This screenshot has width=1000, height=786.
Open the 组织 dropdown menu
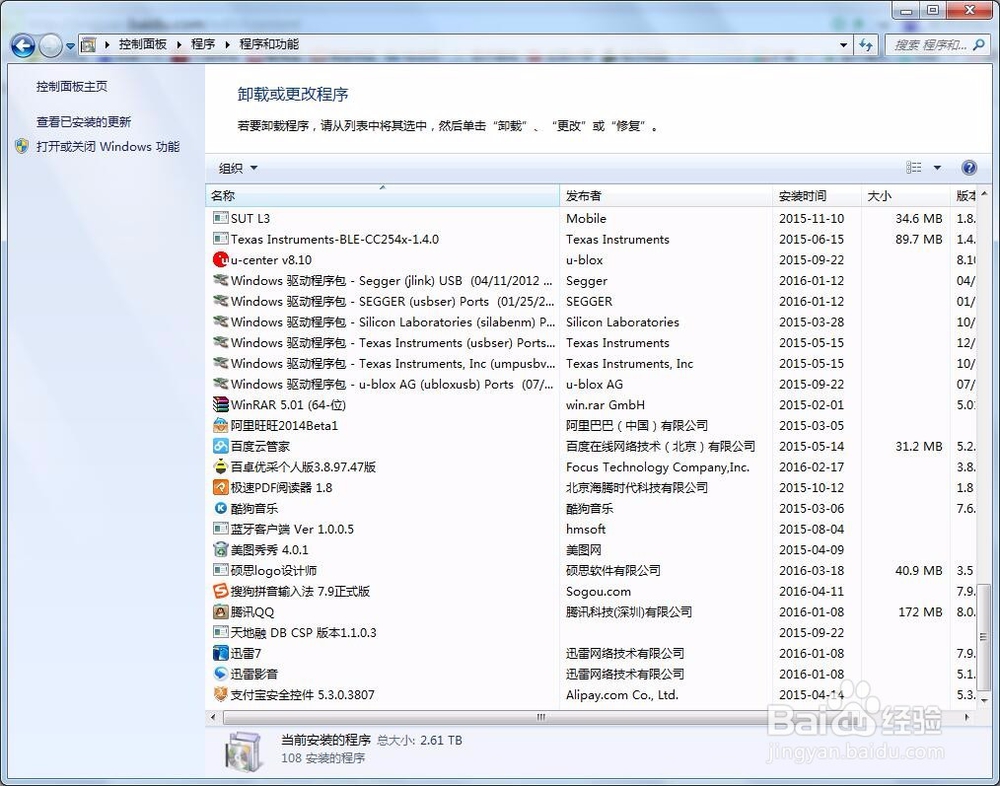pos(238,168)
